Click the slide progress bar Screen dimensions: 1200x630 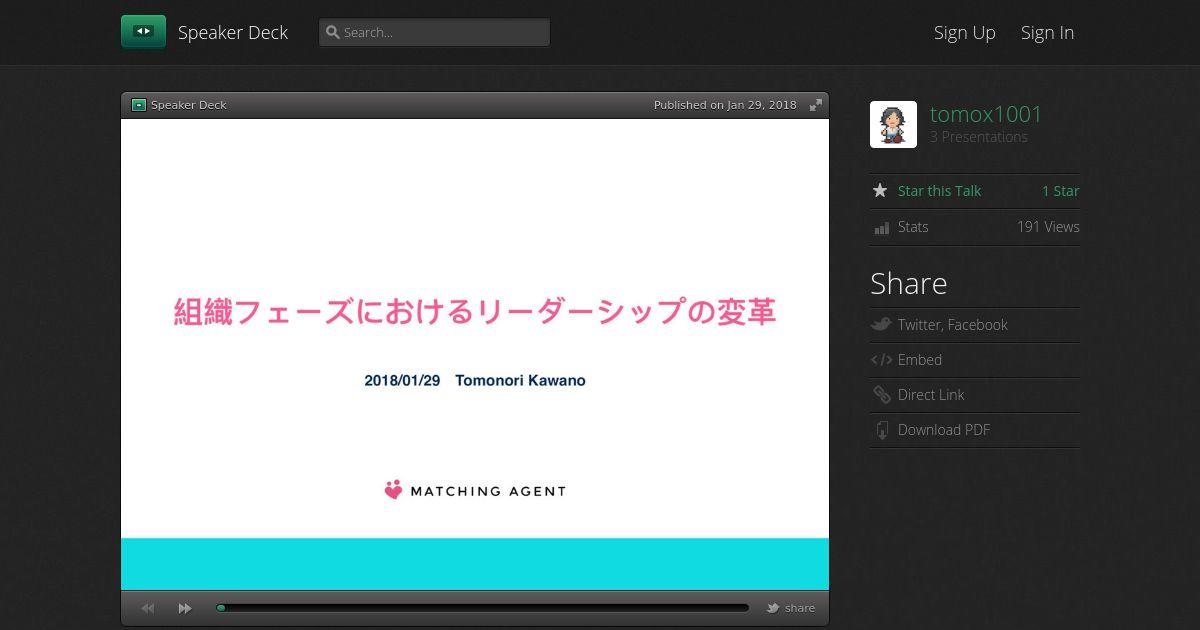point(482,608)
